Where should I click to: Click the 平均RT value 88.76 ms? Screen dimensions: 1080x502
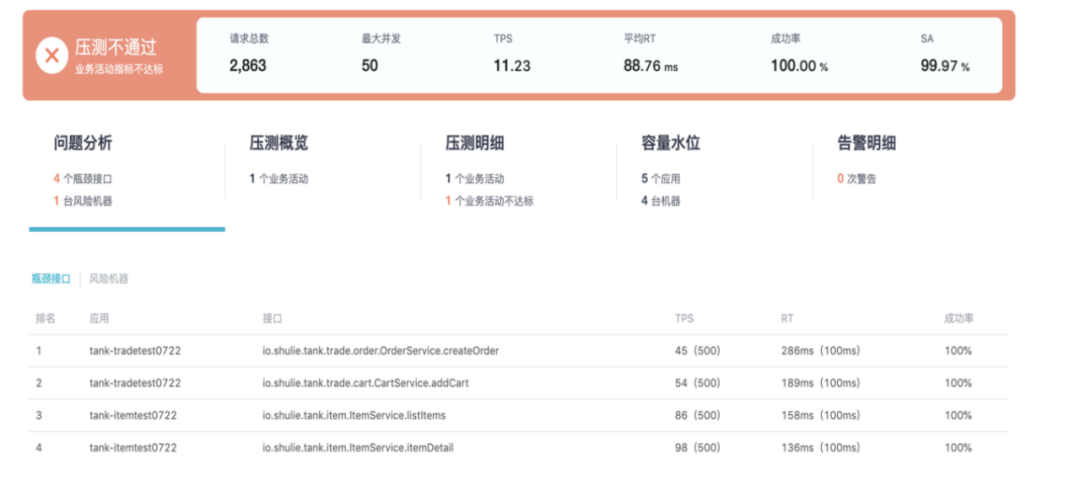(651, 66)
